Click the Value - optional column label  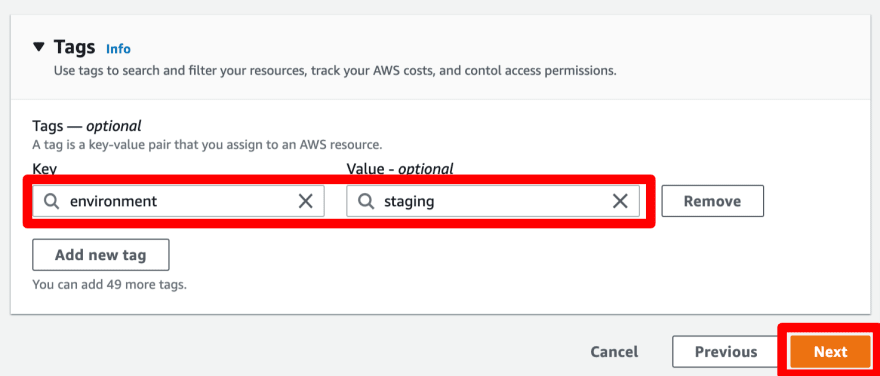pyautogui.click(x=400, y=169)
